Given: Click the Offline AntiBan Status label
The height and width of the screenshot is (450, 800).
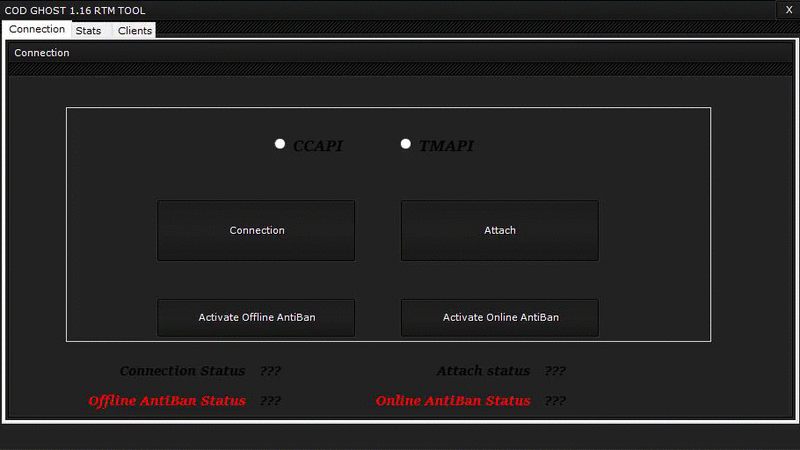Looking at the screenshot, I should (167, 401).
